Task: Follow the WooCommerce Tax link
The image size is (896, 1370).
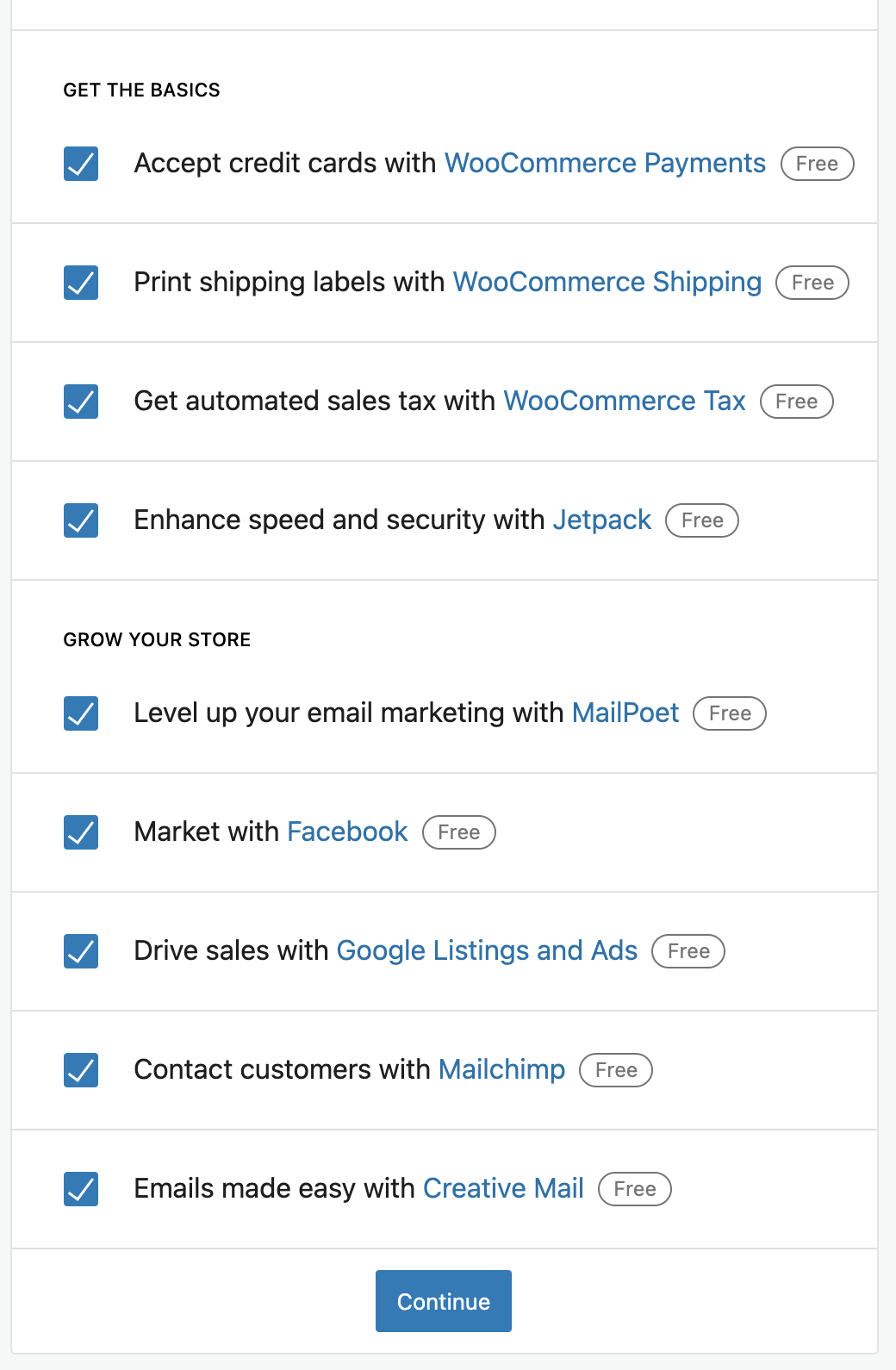Action: click(x=625, y=401)
